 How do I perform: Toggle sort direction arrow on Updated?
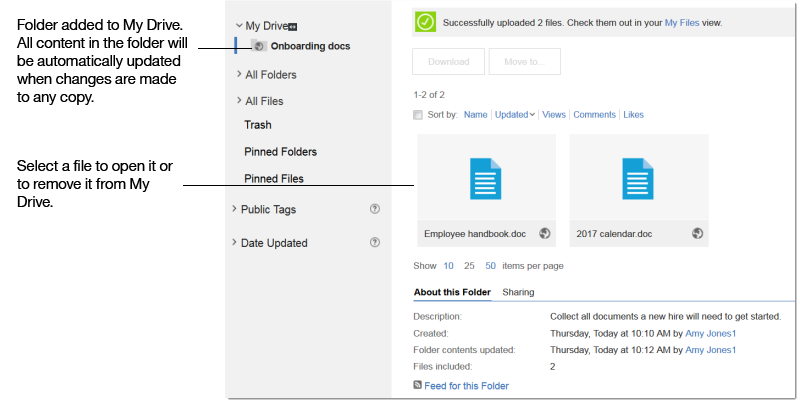pos(532,115)
